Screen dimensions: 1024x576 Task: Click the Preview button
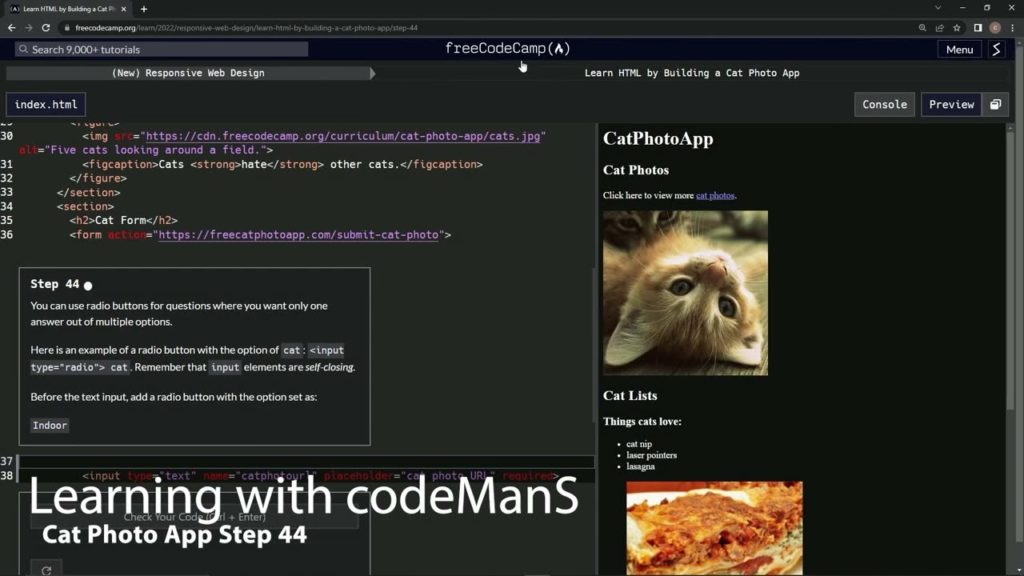(x=950, y=104)
